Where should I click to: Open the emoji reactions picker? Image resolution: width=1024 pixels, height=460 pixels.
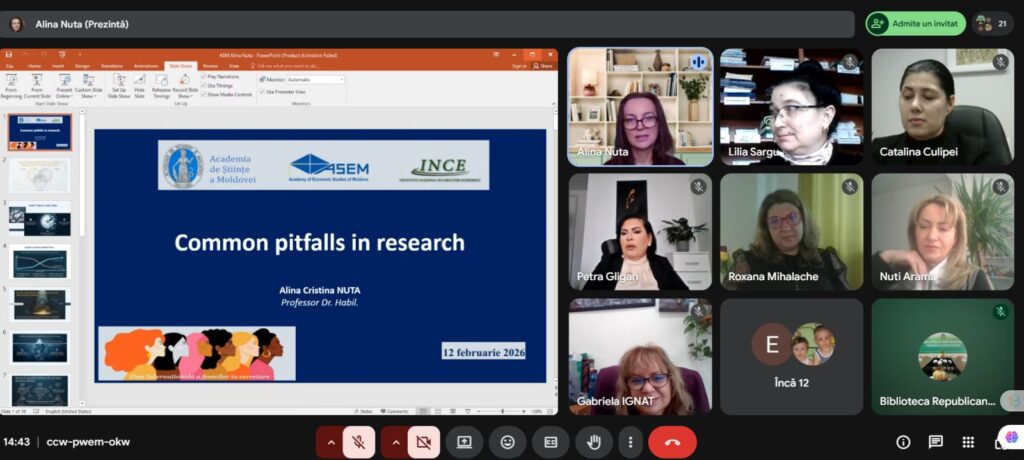point(508,442)
